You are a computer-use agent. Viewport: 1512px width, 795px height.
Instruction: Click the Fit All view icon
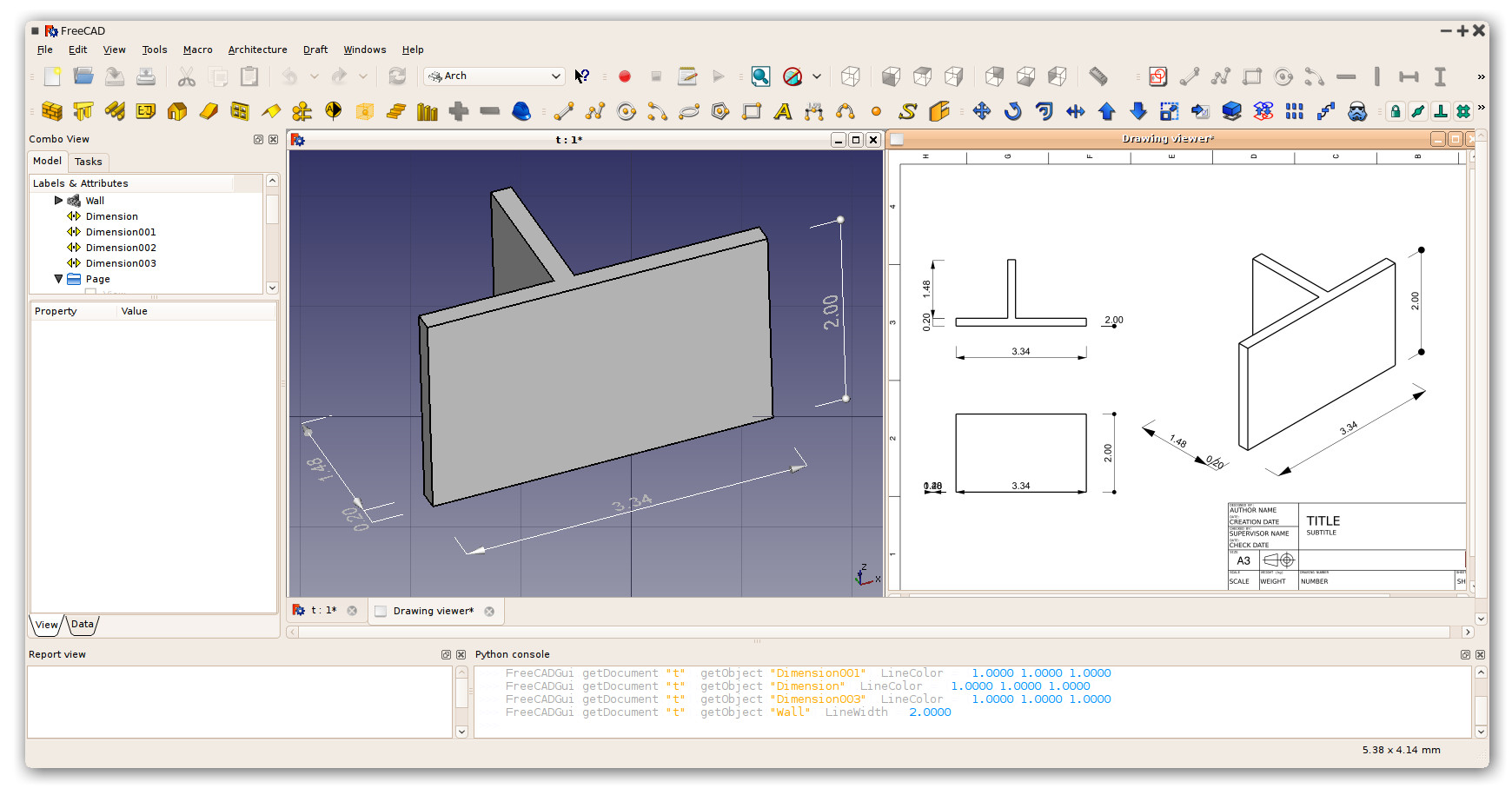point(761,76)
